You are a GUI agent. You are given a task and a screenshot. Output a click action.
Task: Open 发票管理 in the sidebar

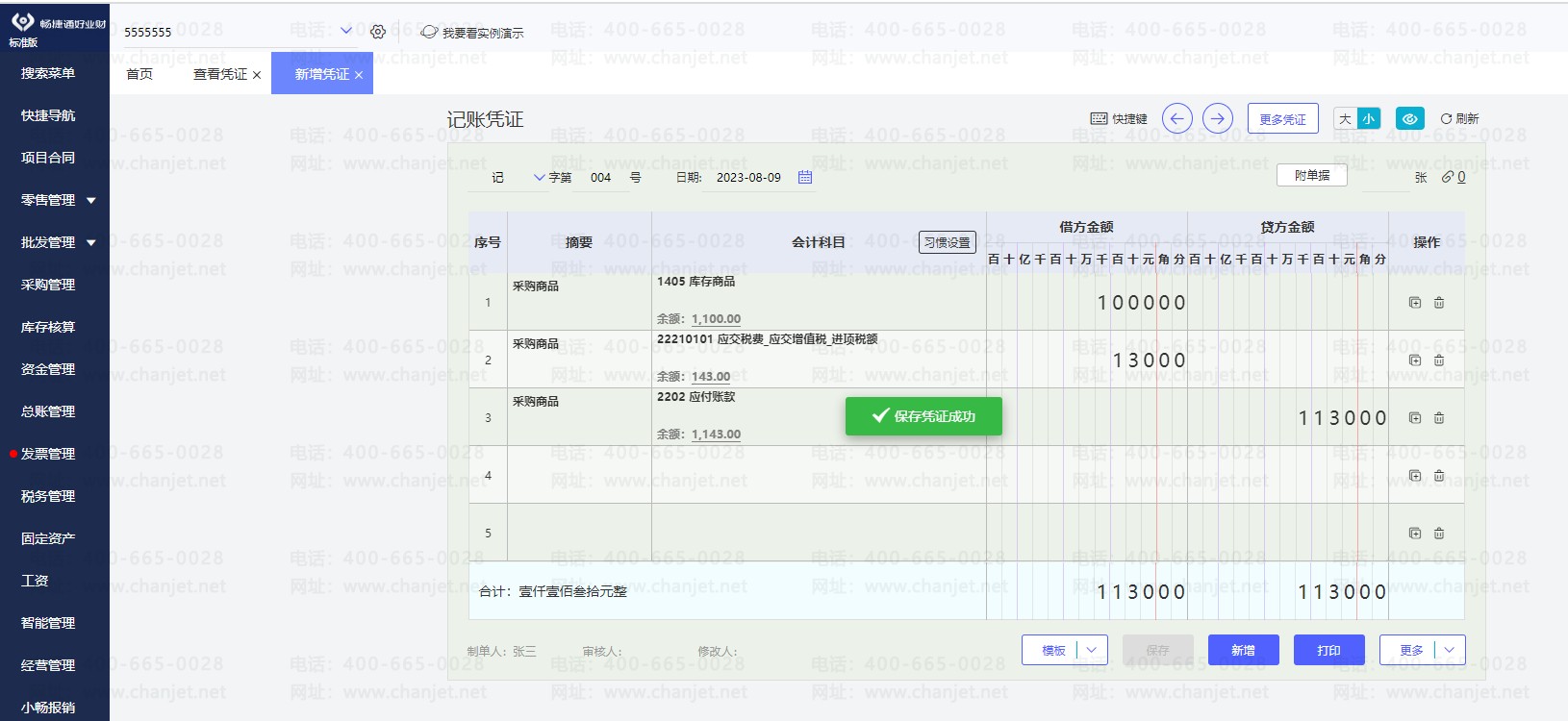click(48, 454)
